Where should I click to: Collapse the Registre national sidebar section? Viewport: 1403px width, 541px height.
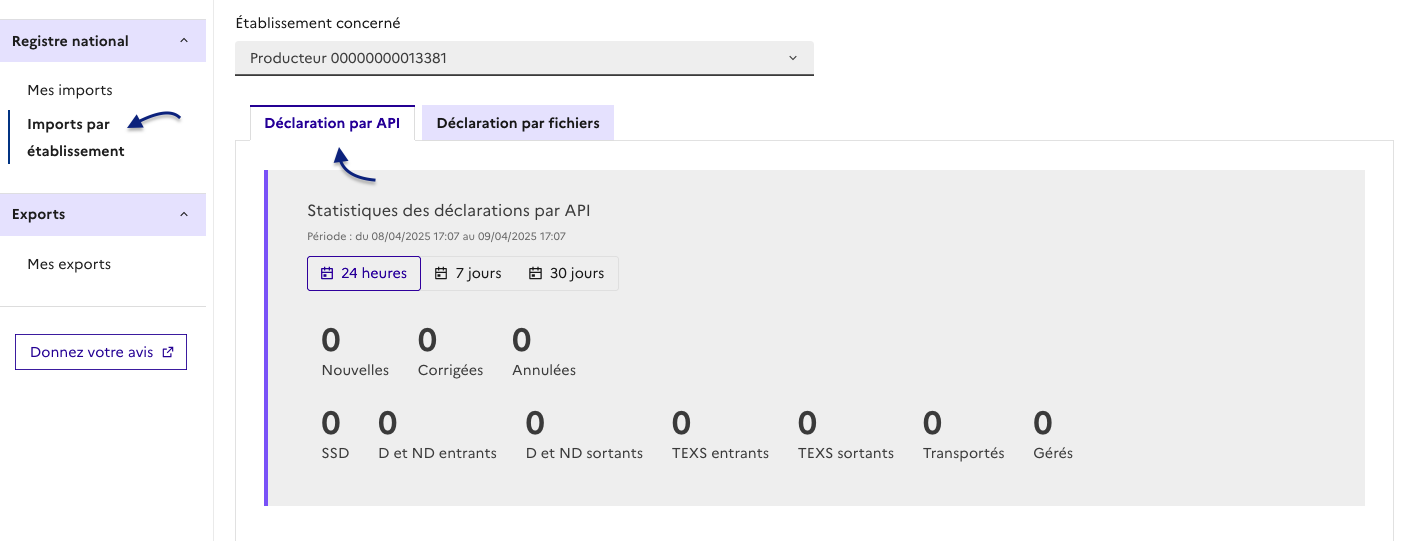point(183,41)
